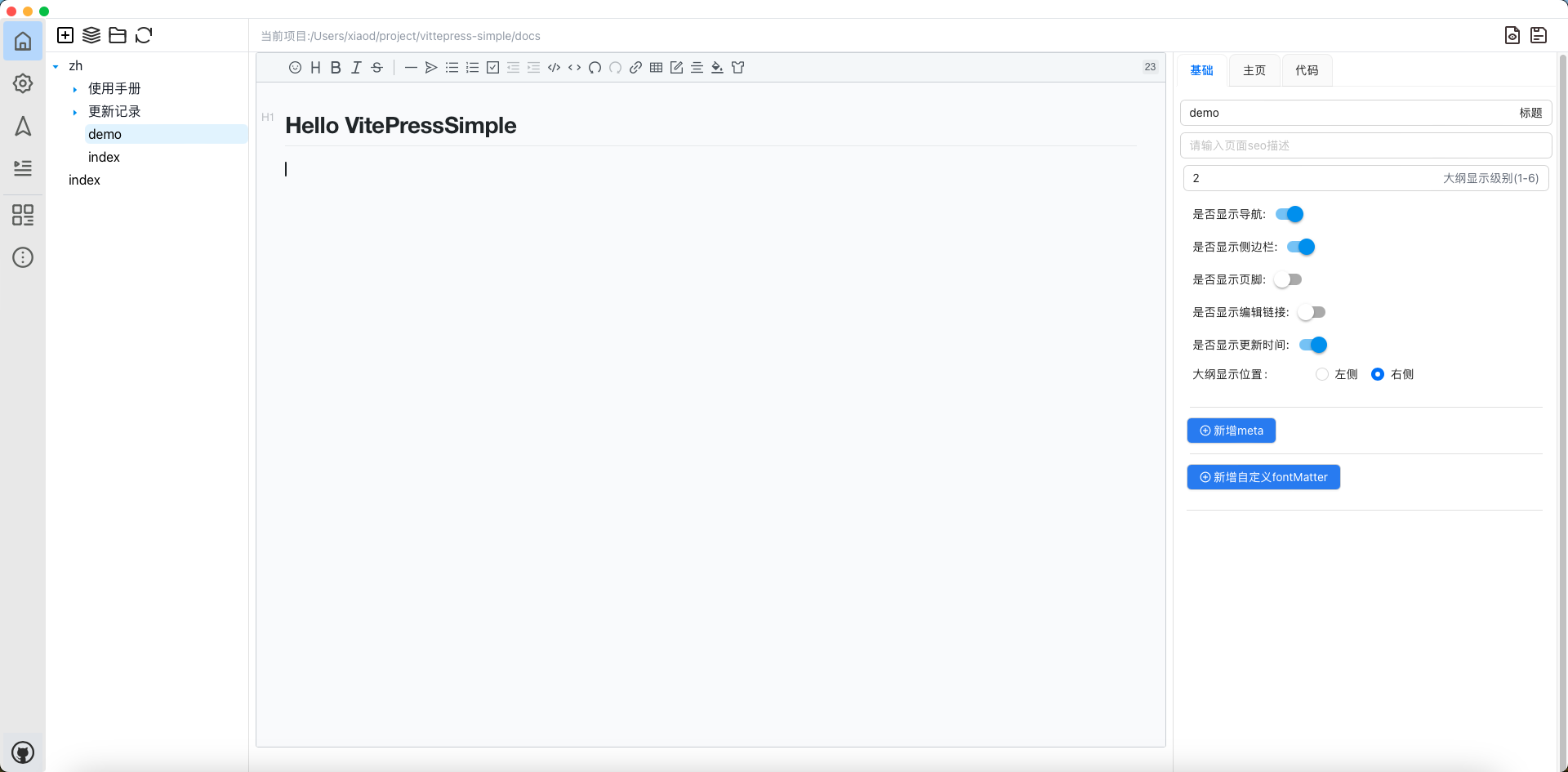
Task: Insert a code block
Action: point(554,68)
